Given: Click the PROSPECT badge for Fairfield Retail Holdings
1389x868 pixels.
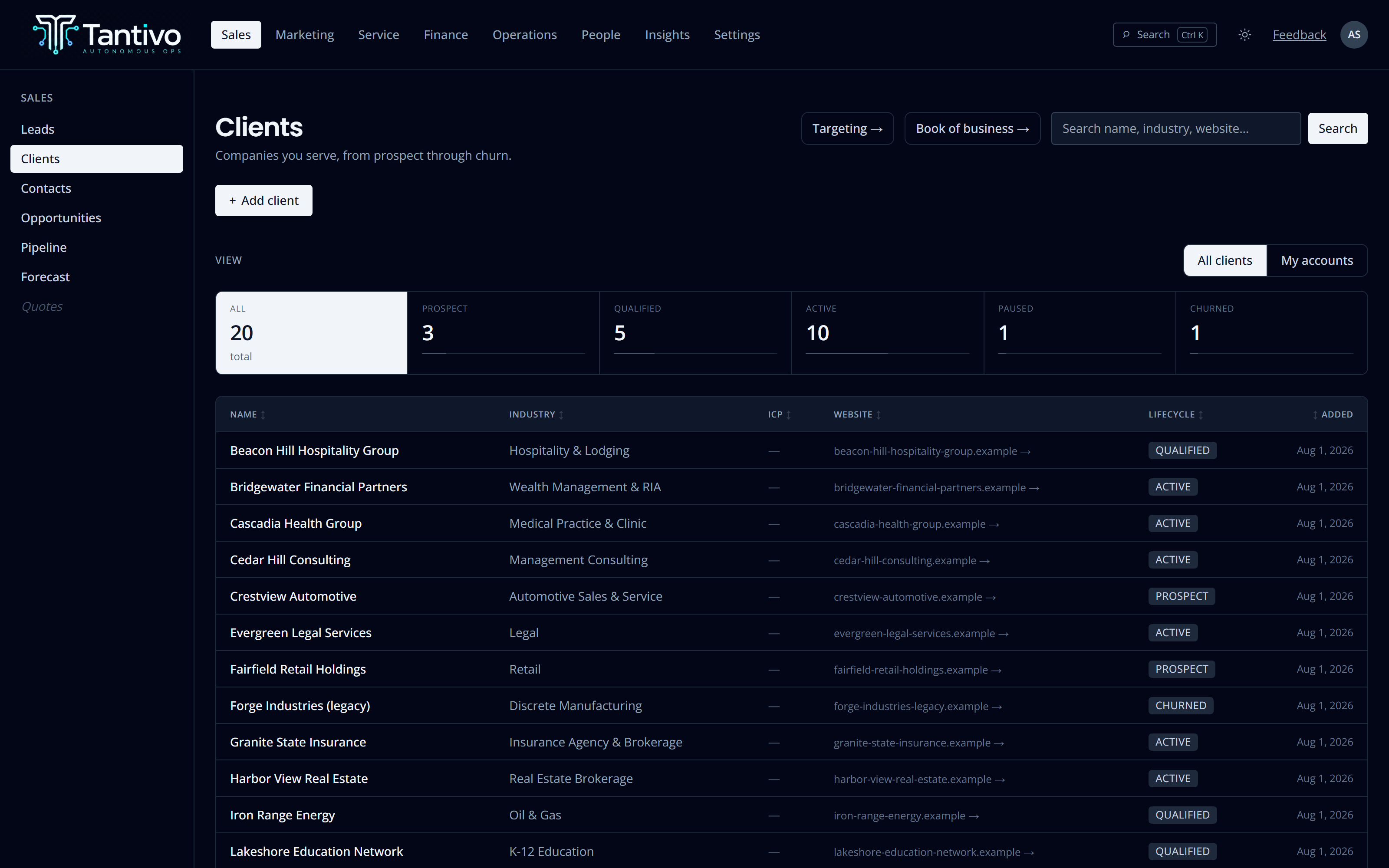Looking at the screenshot, I should pos(1181,669).
